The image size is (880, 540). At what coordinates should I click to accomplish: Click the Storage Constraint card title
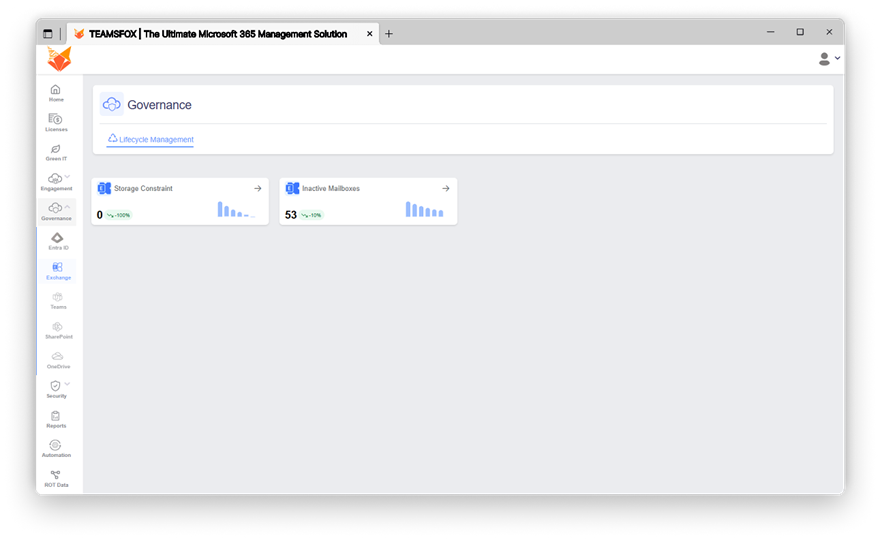(143, 189)
